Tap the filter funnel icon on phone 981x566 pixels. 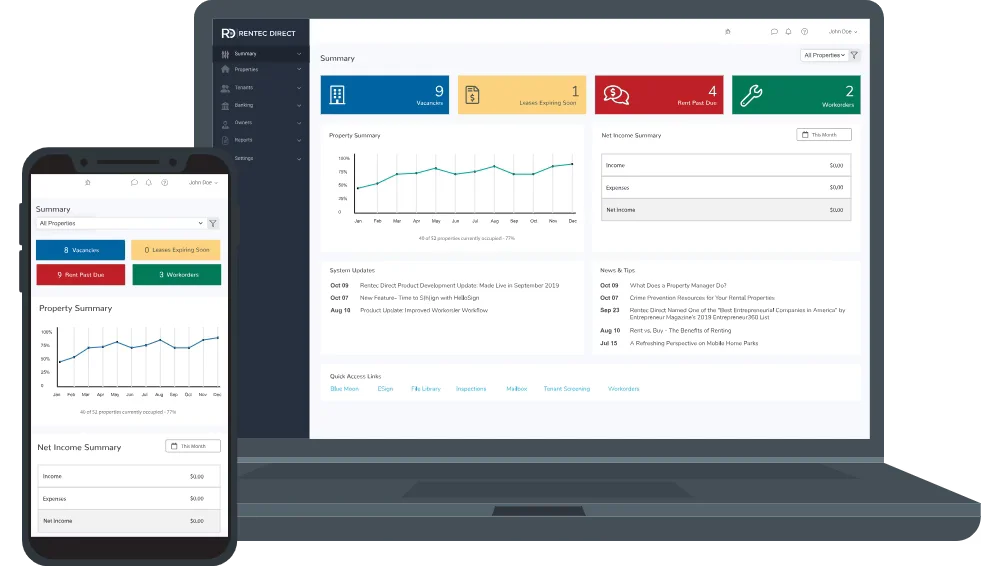[213, 223]
